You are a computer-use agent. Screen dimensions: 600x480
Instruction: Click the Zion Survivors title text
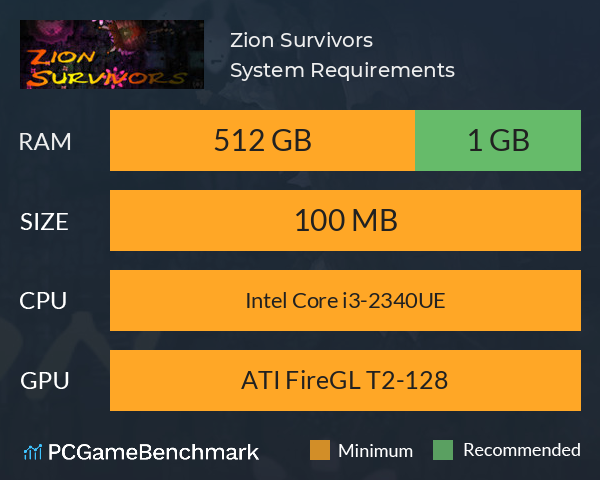[x=302, y=40]
